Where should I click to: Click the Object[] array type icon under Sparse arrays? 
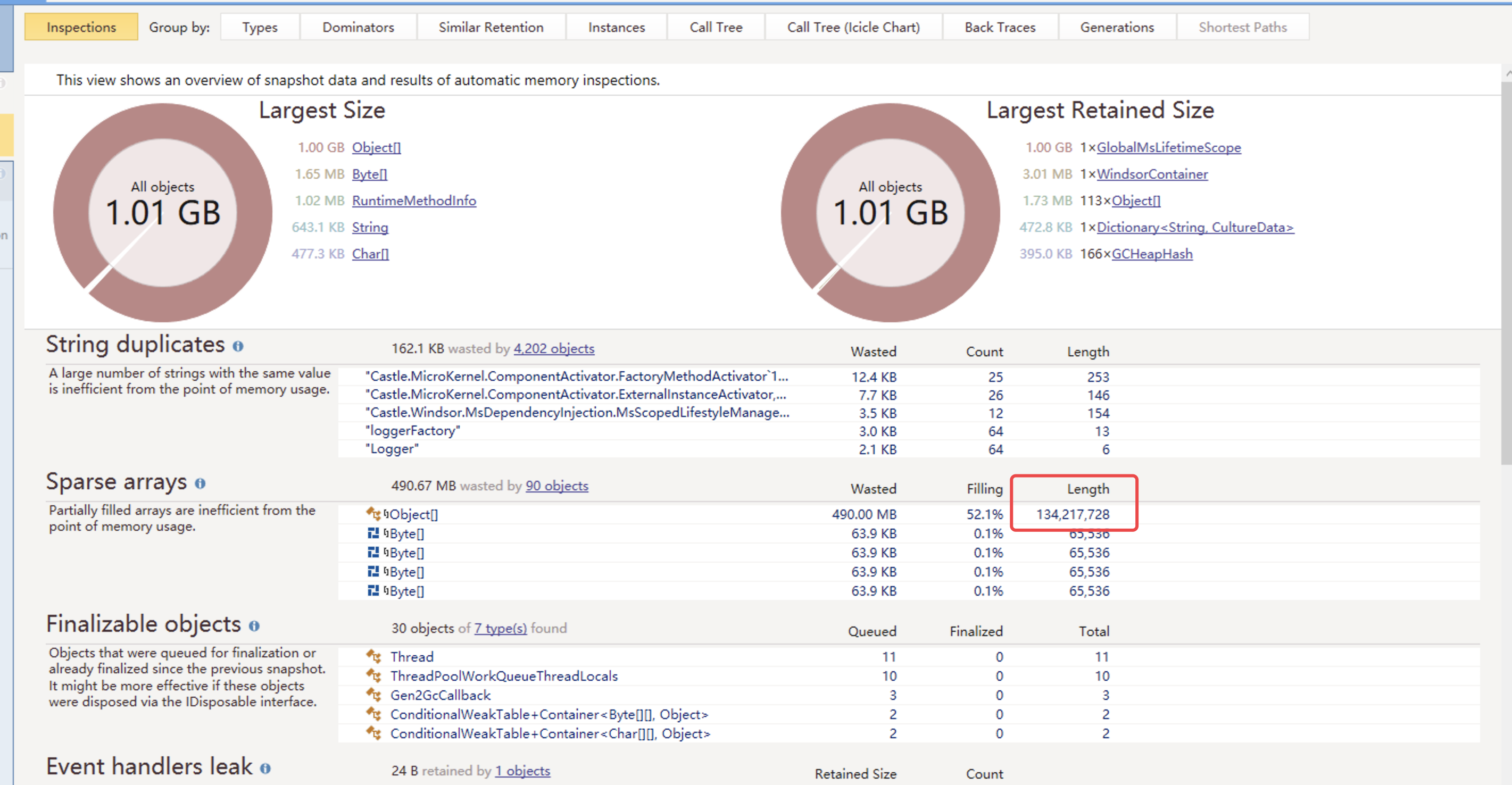(373, 514)
